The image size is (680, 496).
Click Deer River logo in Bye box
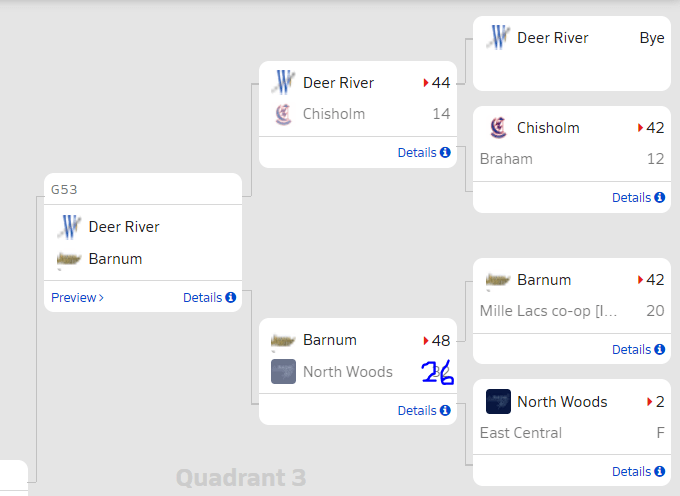tap(498, 38)
